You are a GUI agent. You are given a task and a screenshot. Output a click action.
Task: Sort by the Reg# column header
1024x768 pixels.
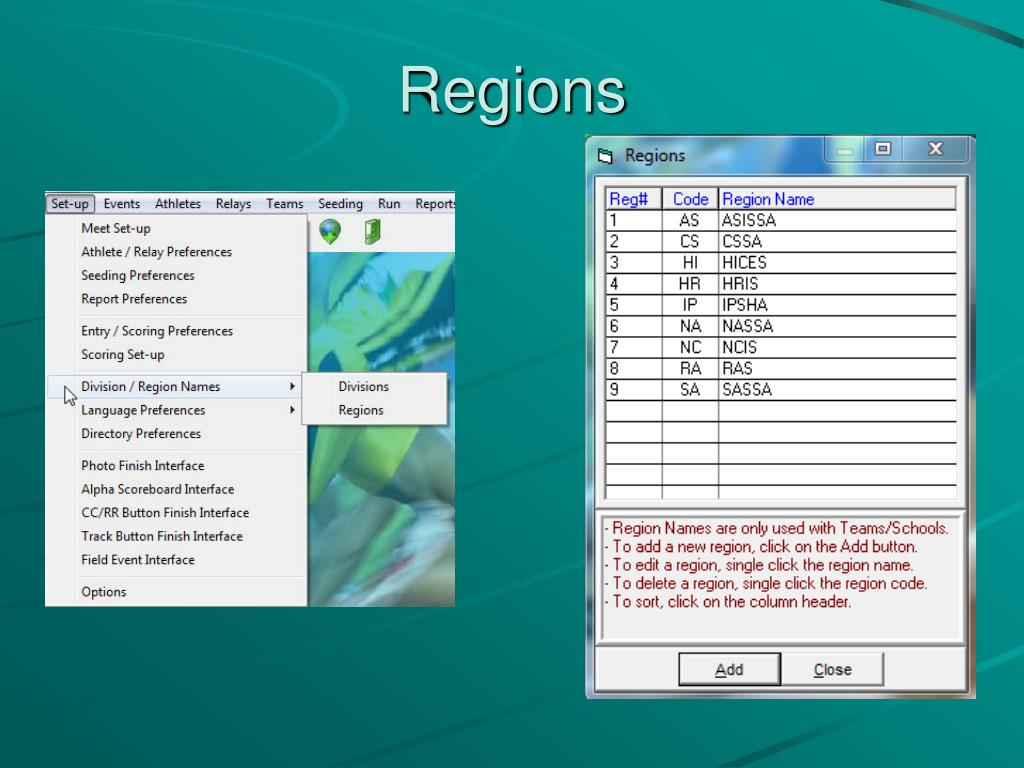(633, 199)
